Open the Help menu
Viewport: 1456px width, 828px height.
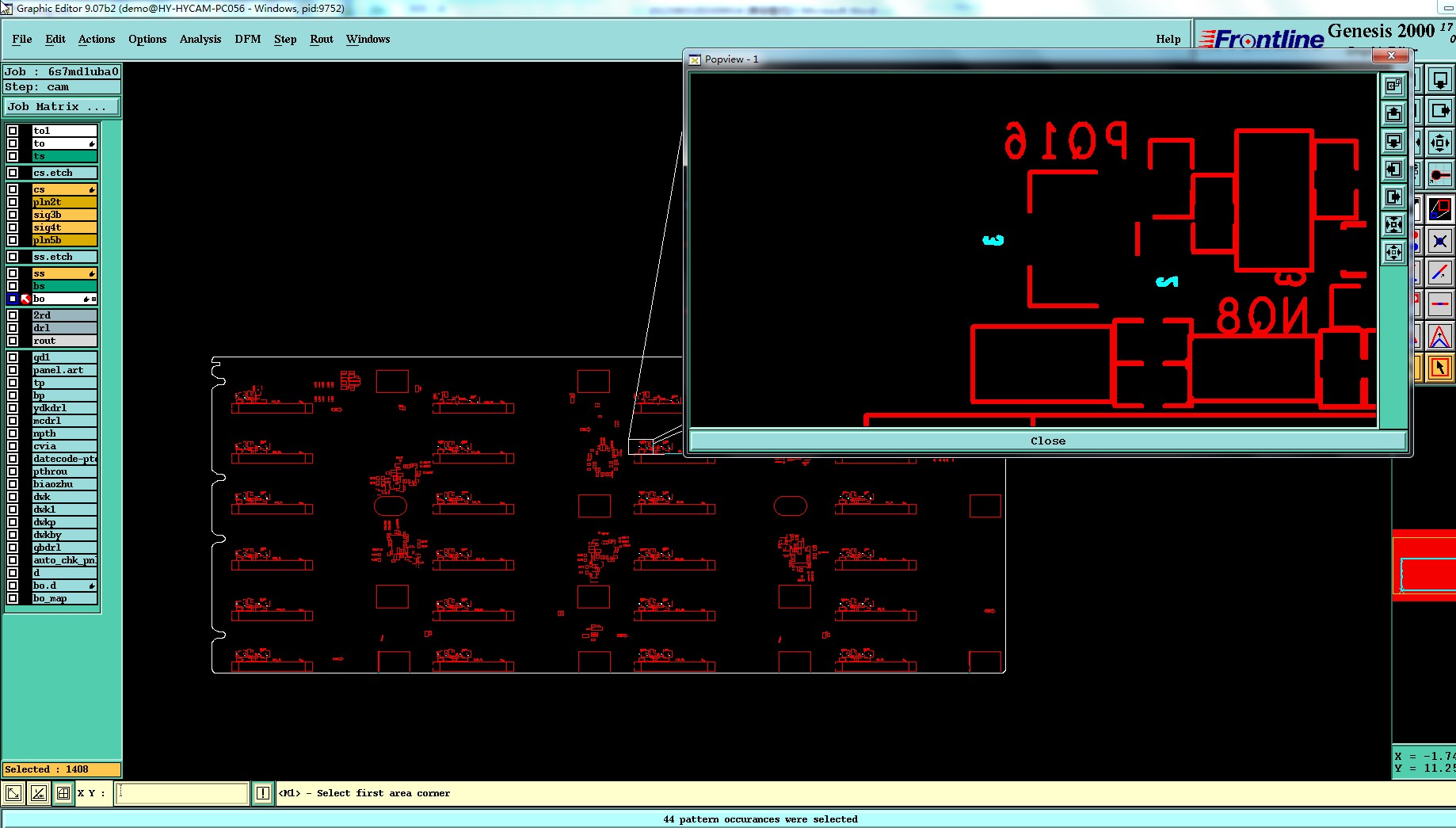point(1168,39)
